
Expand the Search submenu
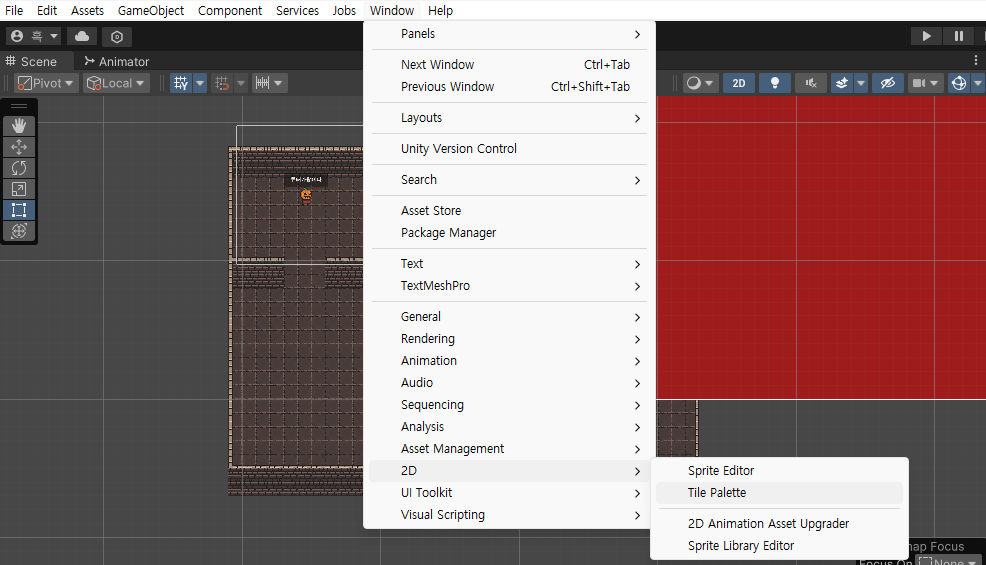509,180
